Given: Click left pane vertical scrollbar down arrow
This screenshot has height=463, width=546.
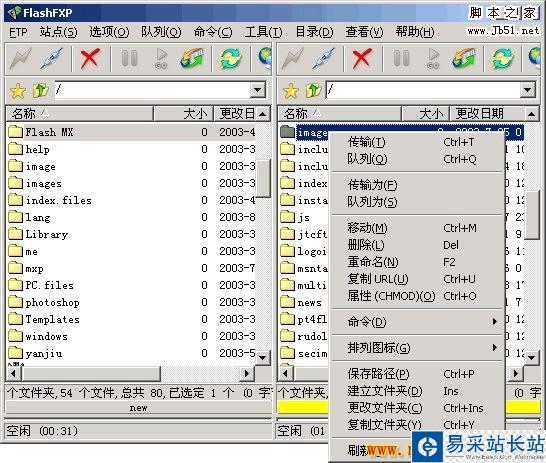Looking at the screenshot, I should point(263,358).
